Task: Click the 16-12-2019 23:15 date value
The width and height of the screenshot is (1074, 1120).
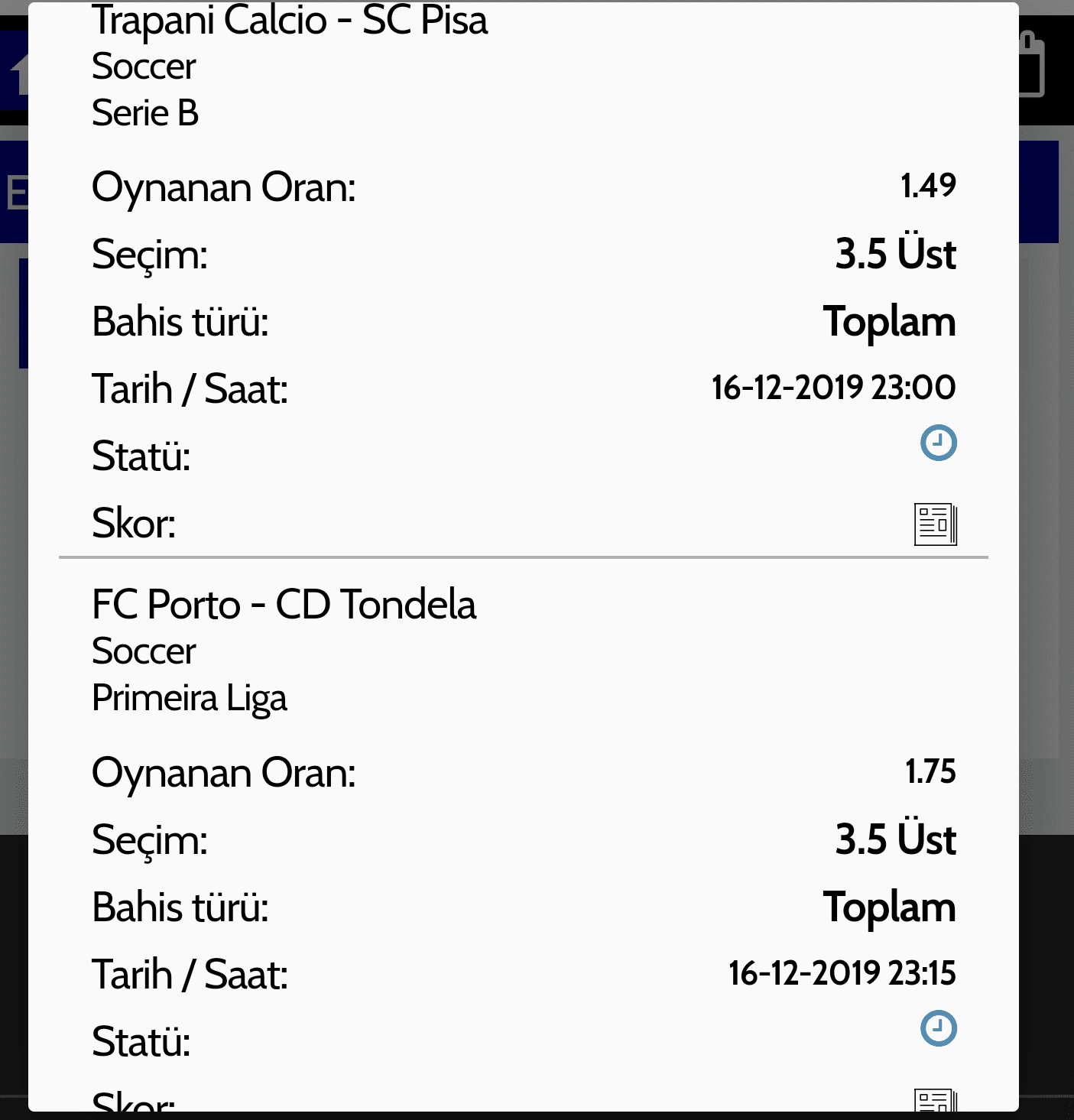Action: click(x=842, y=973)
